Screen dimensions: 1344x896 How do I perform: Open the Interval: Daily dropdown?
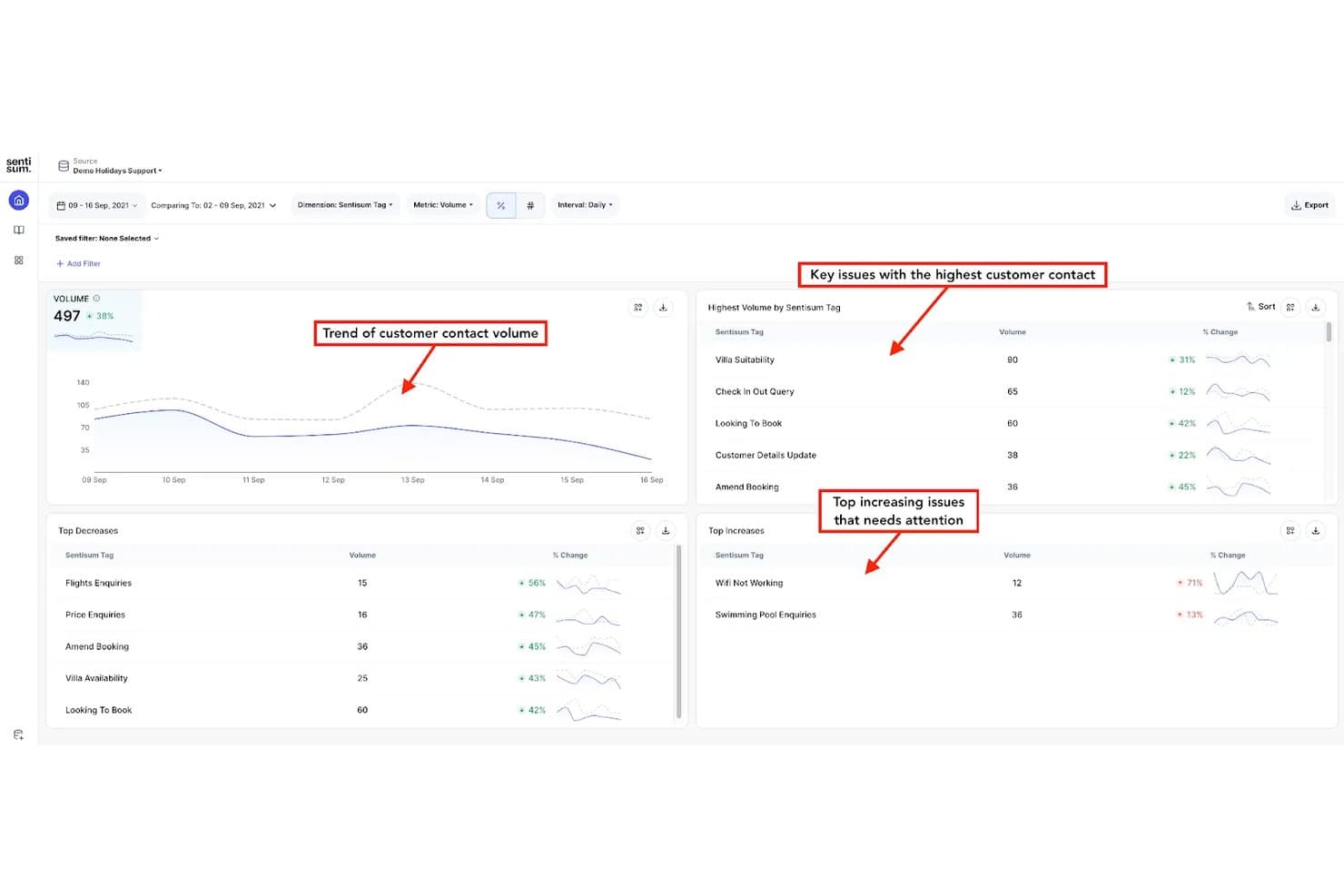[585, 205]
